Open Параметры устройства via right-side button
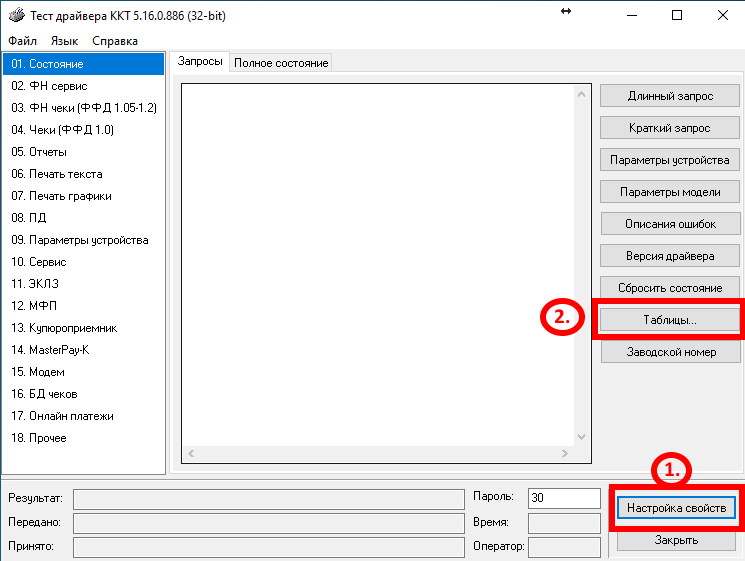 click(x=669, y=160)
